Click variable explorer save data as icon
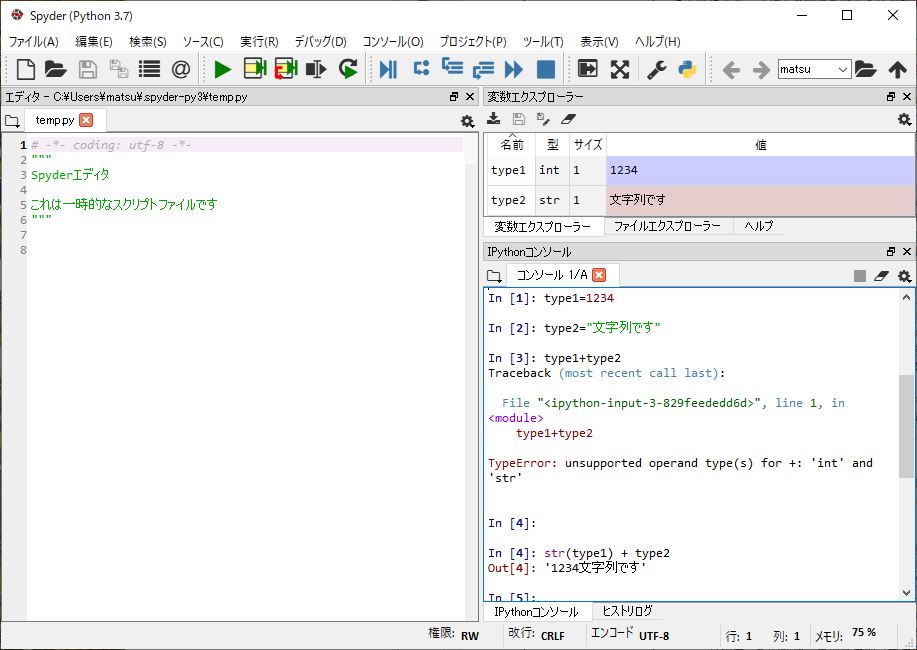 point(543,119)
